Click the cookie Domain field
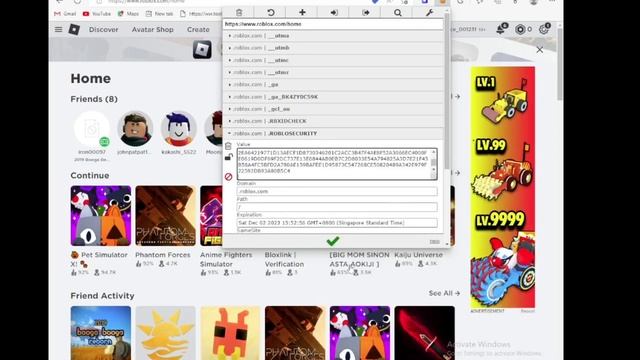Viewport: 640px width, 360px height. [337, 191]
